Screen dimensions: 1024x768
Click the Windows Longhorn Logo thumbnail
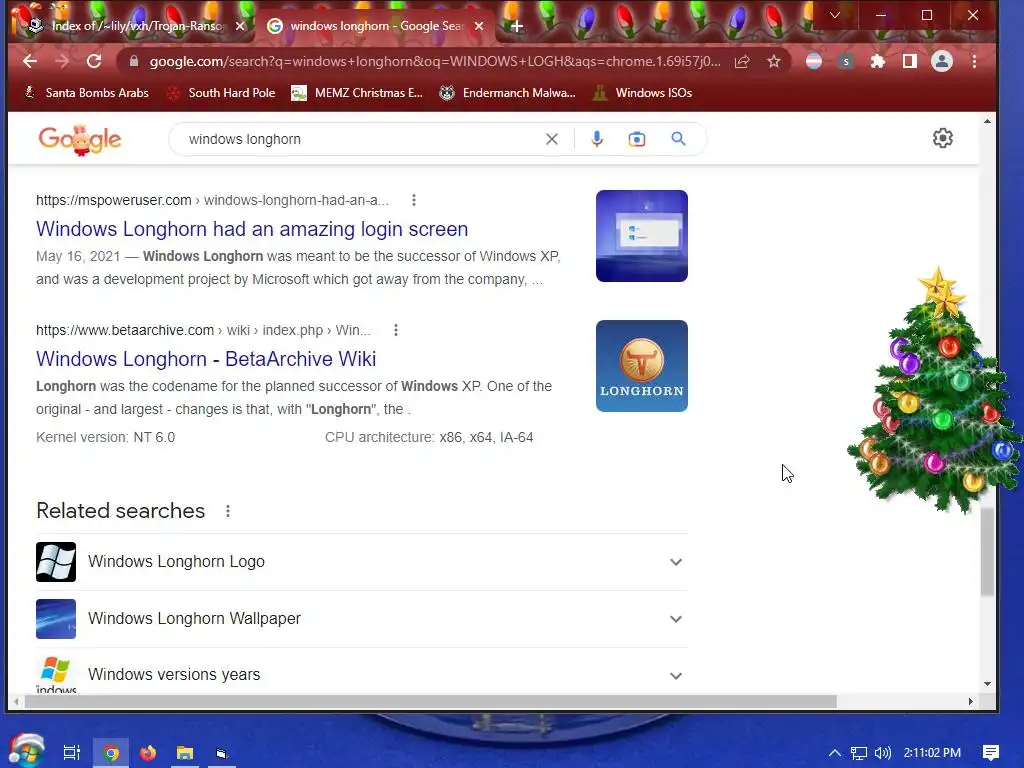click(56, 562)
